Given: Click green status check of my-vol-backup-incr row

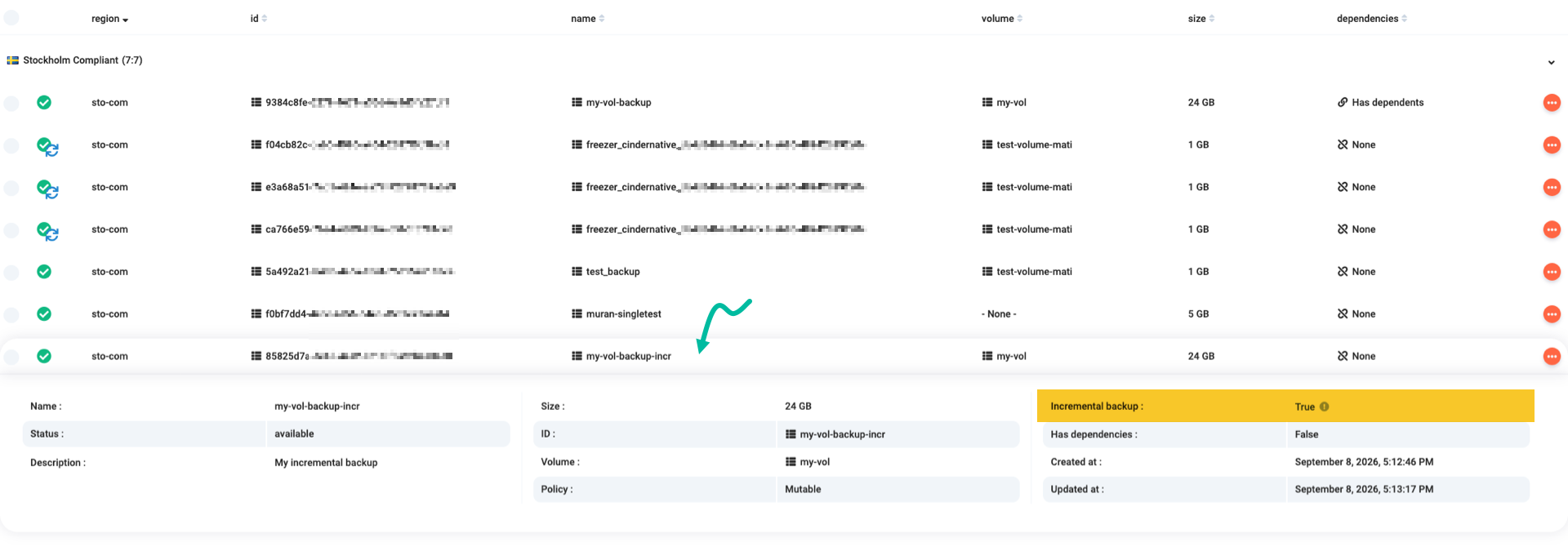Looking at the screenshot, I should tap(44, 356).
